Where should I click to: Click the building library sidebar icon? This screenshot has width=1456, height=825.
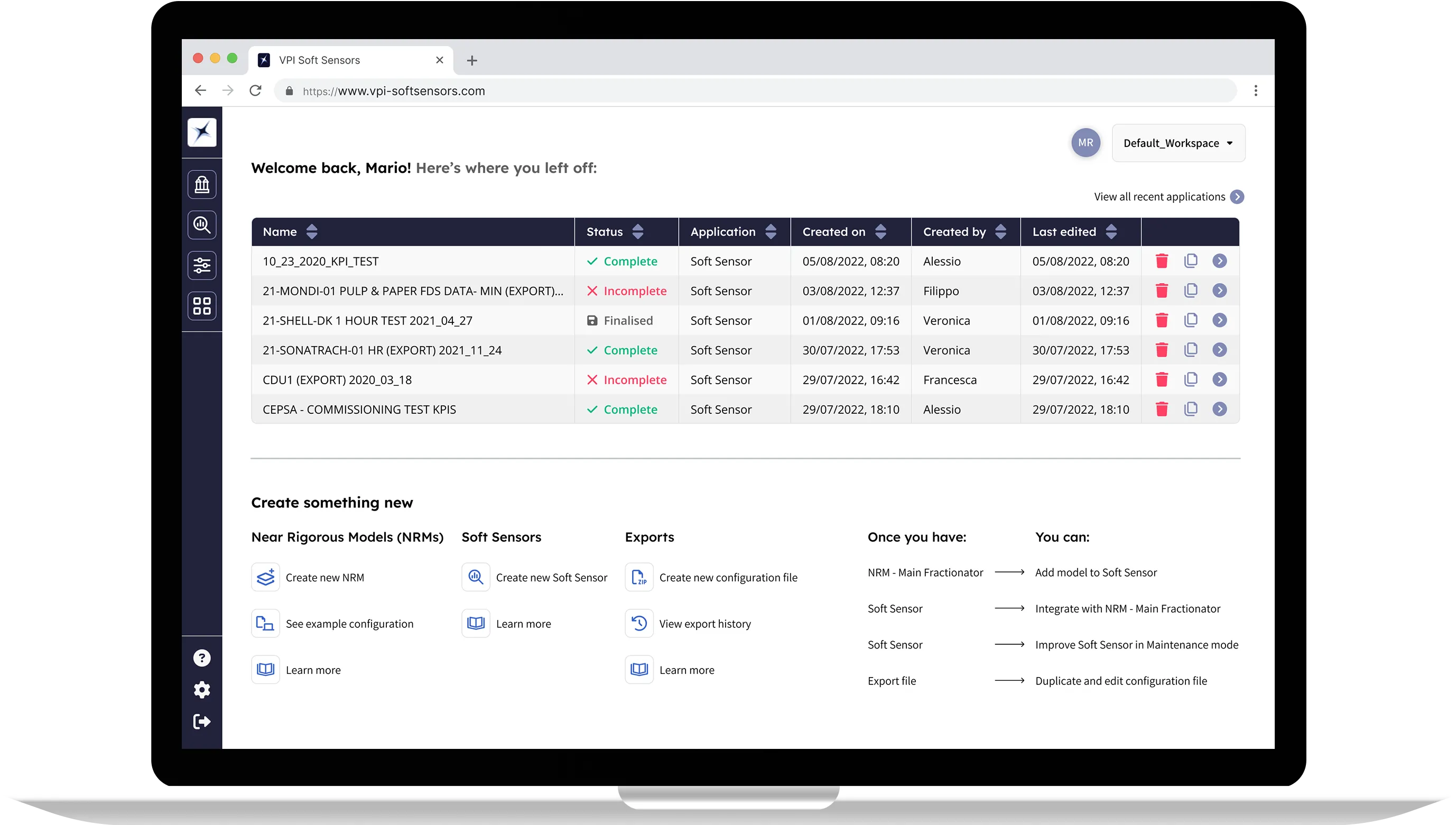click(202, 185)
